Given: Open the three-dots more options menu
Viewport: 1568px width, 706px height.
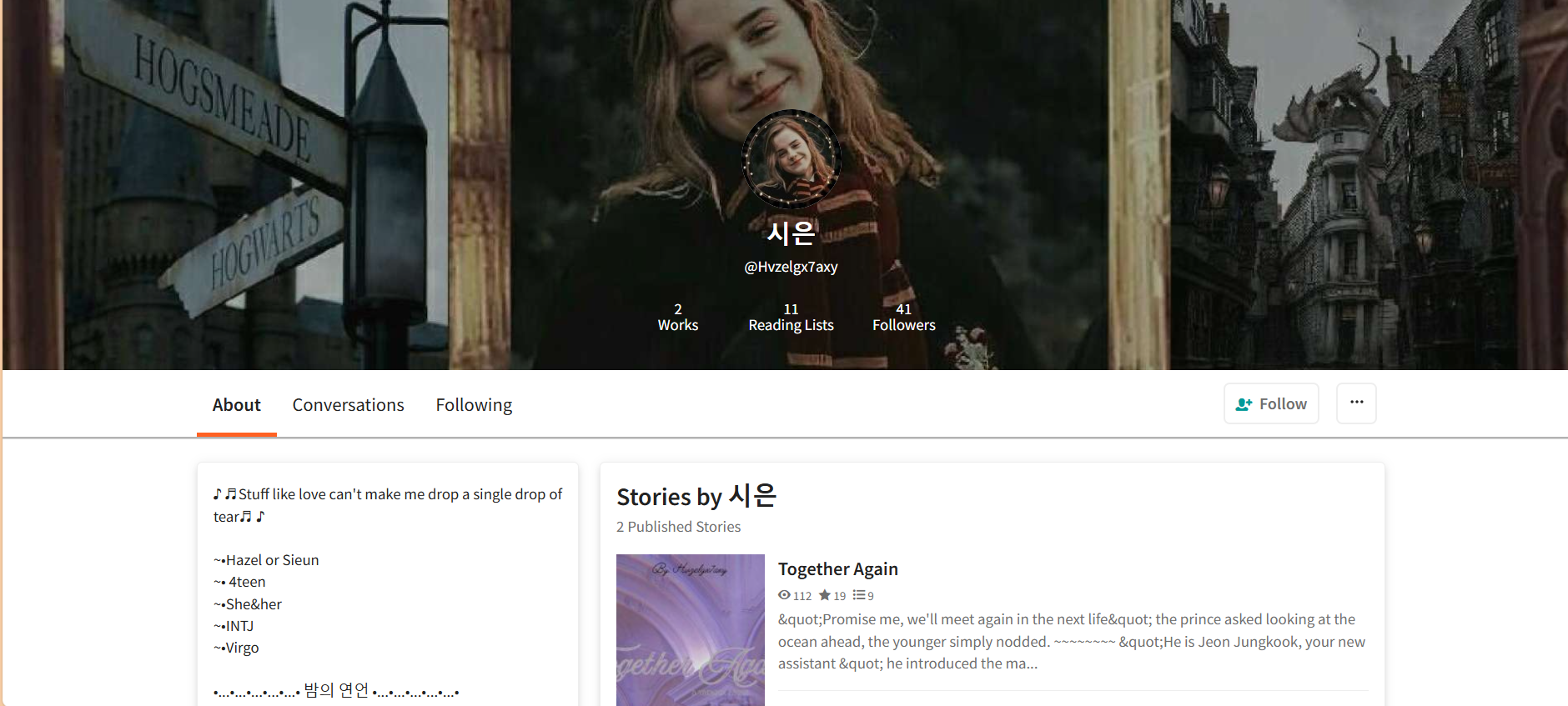Looking at the screenshot, I should [x=1356, y=403].
